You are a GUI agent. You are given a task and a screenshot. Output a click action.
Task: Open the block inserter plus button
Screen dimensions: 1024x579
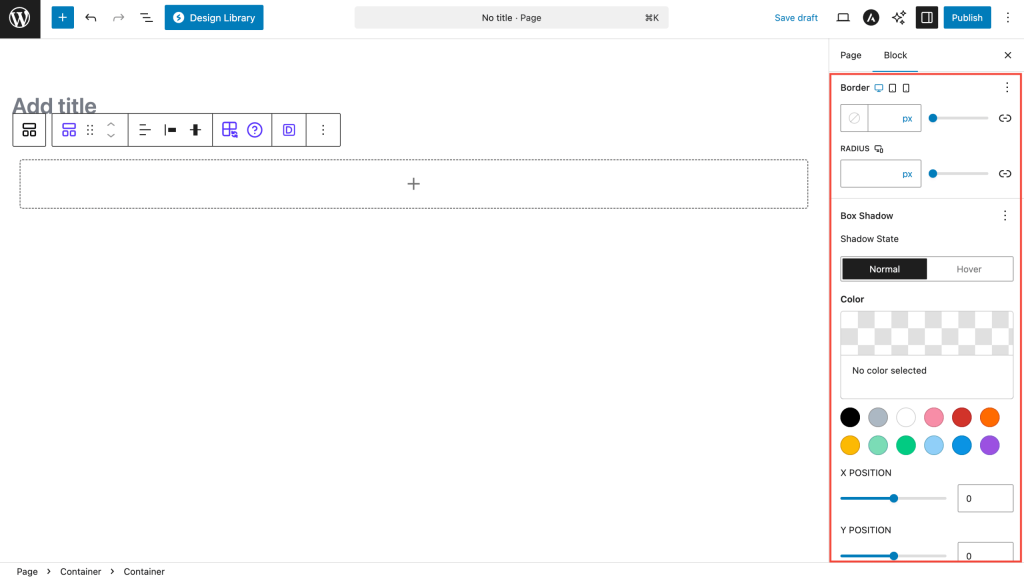[63, 18]
